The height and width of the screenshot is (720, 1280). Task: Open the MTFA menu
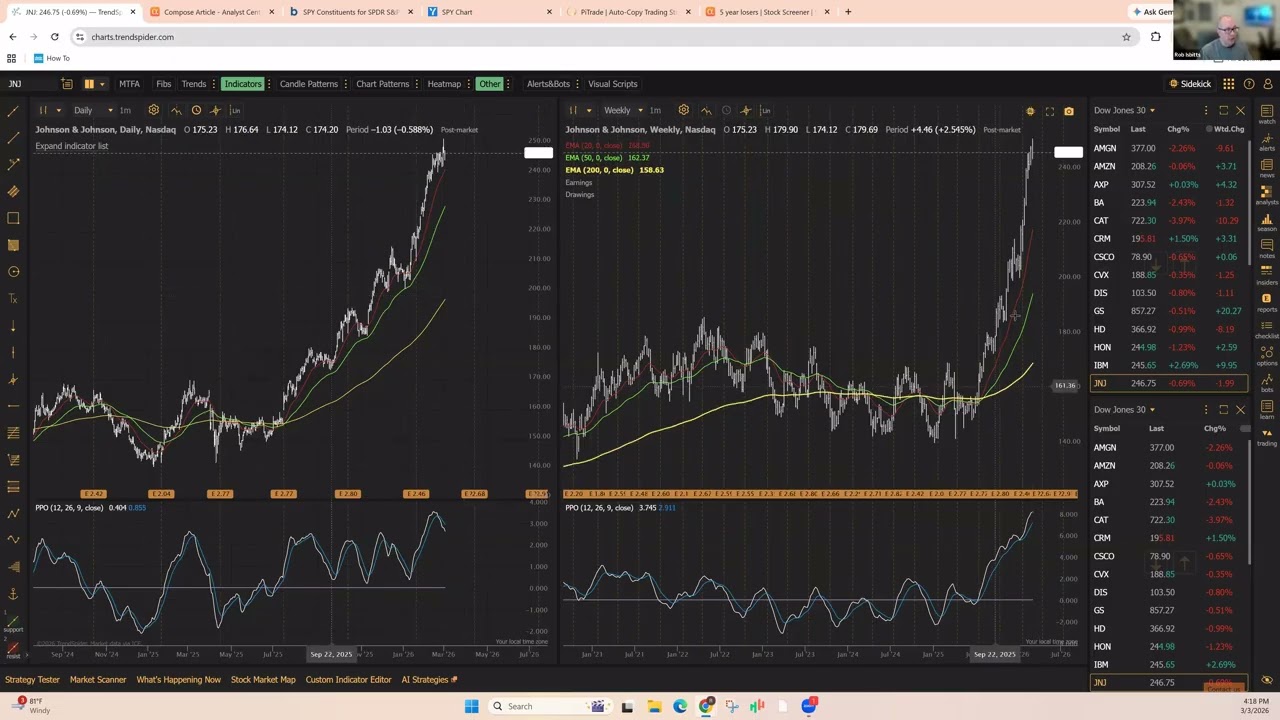tap(129, 84)
